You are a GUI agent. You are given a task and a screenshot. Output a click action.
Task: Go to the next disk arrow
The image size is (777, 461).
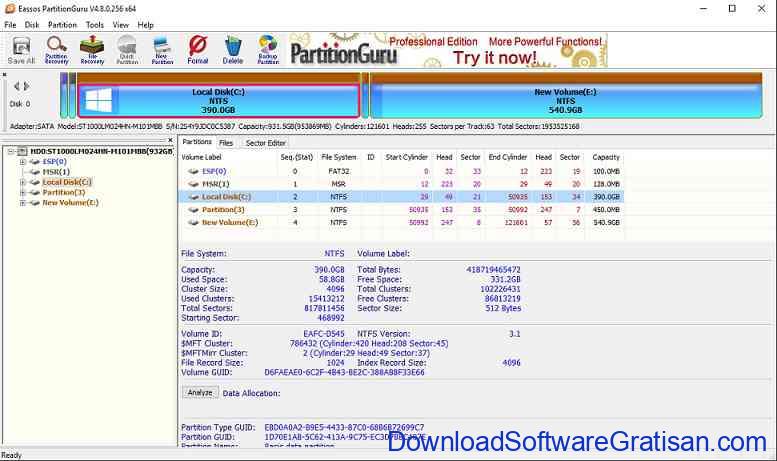tap(27, 86)
